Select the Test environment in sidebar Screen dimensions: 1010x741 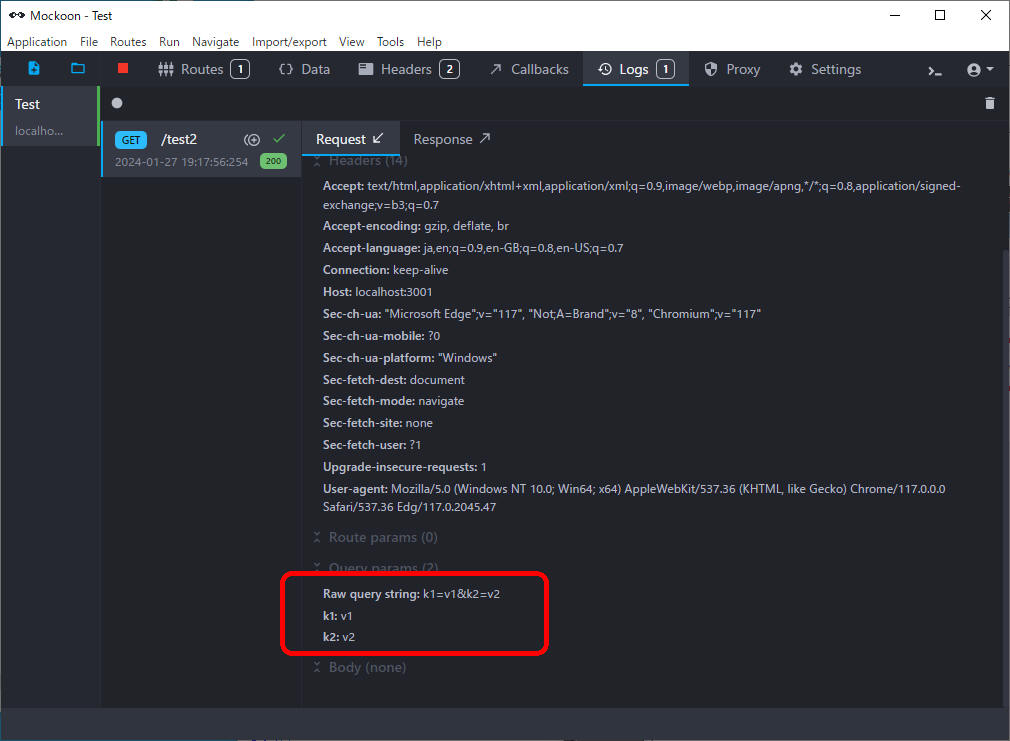pos(48,116)
